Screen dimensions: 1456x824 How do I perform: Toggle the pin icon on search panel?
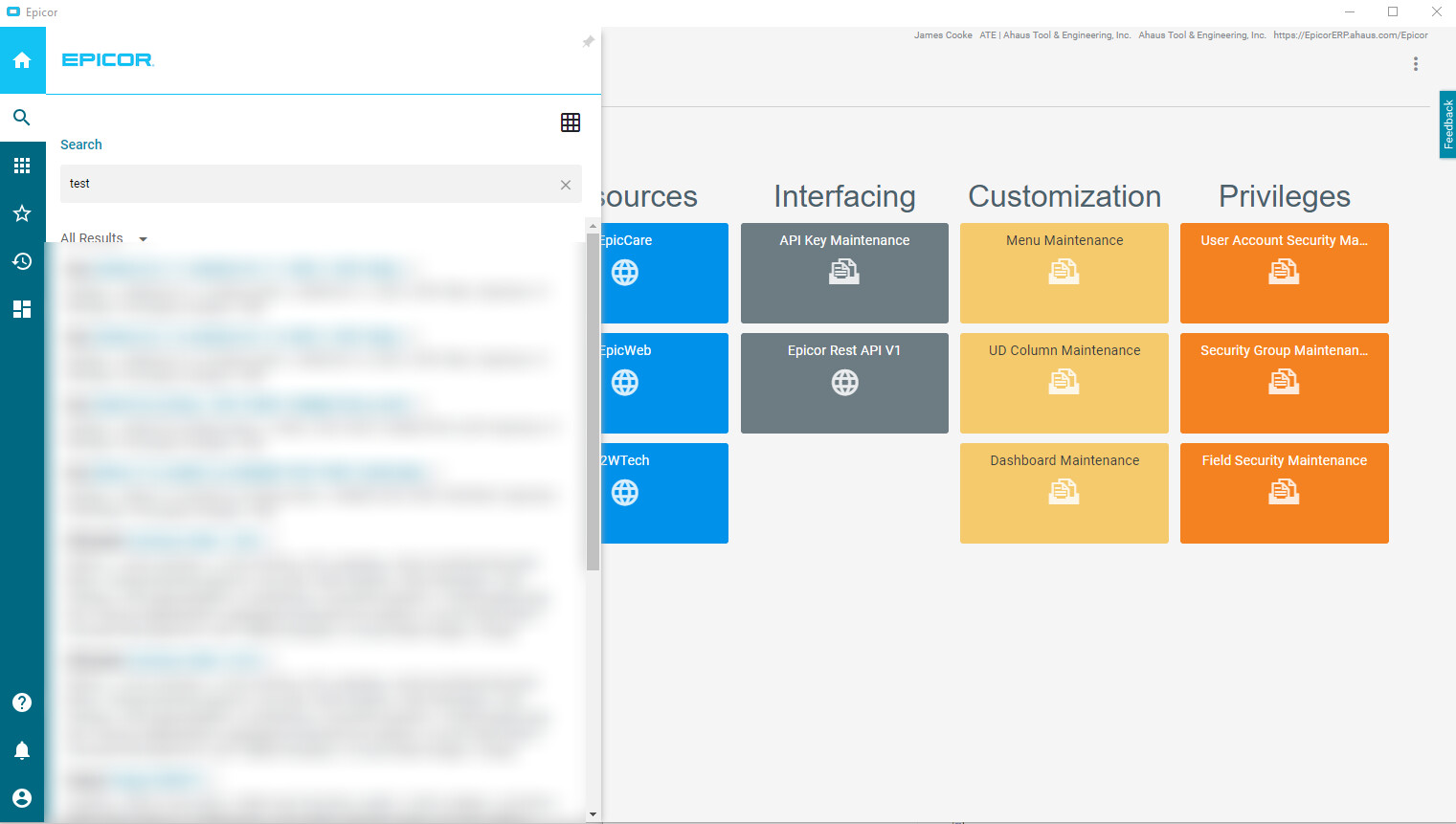pos(588,42)
